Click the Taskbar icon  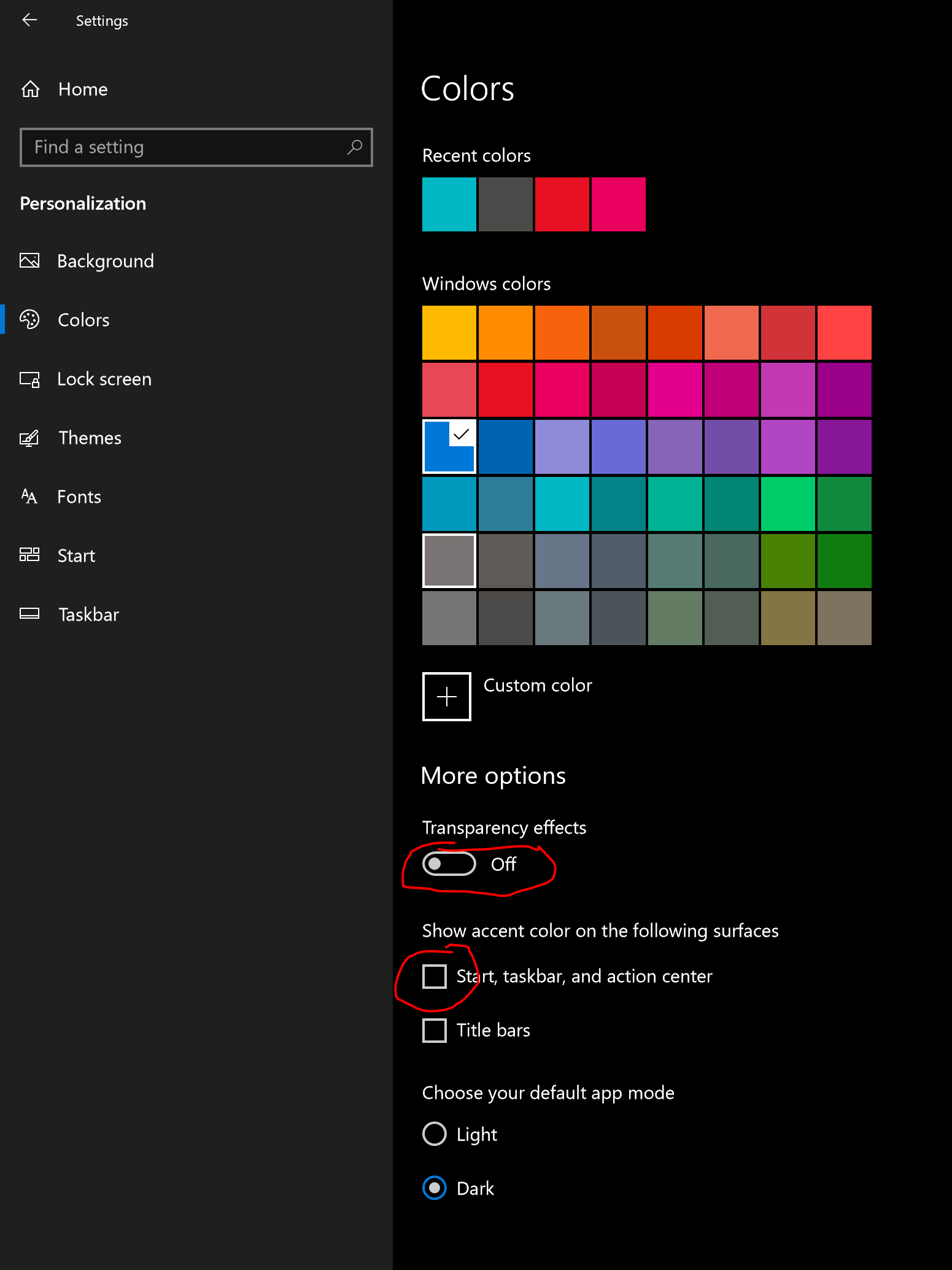(29, 614)
